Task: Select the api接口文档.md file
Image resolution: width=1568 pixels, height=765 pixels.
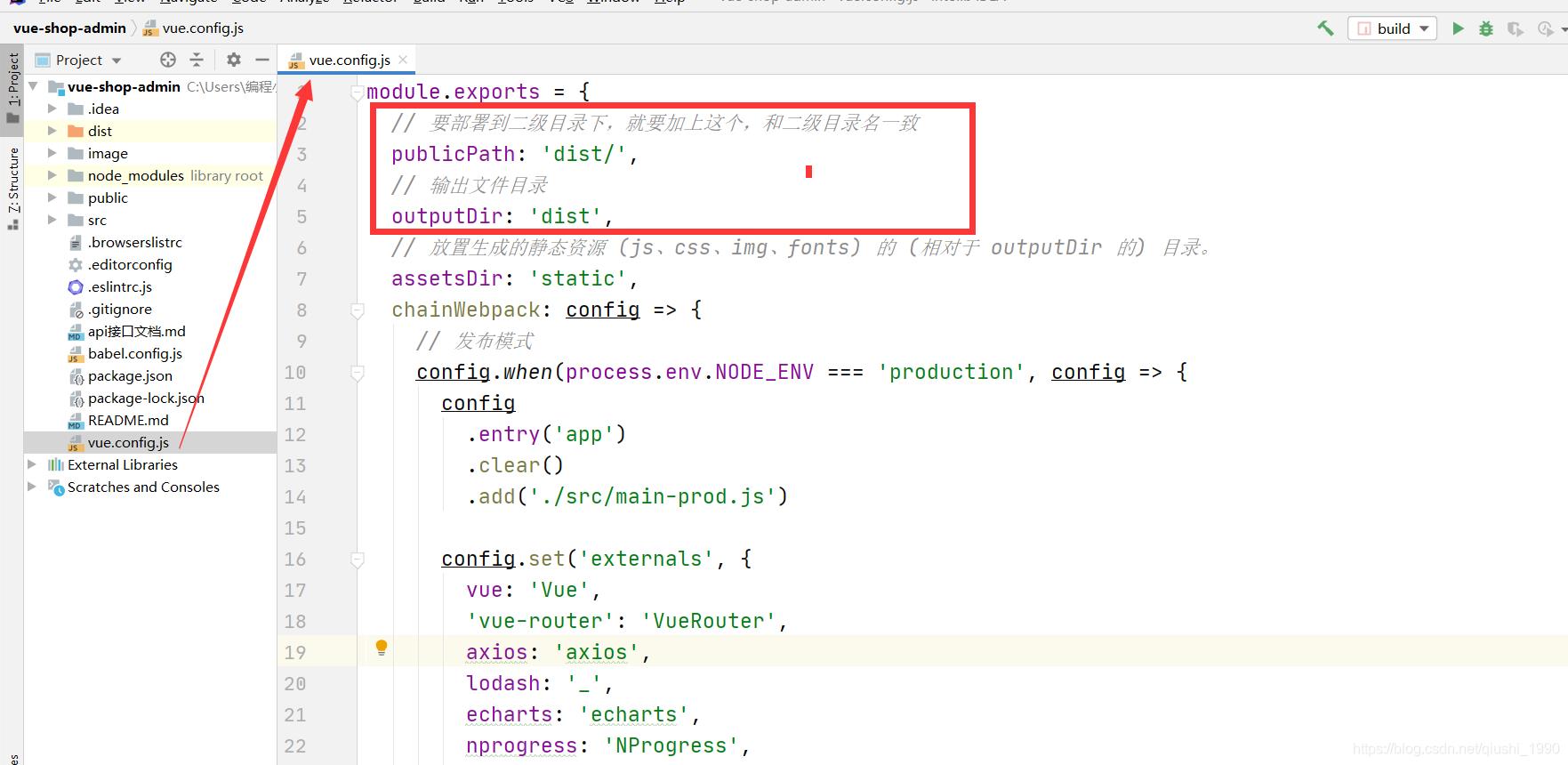Action: 136,331
